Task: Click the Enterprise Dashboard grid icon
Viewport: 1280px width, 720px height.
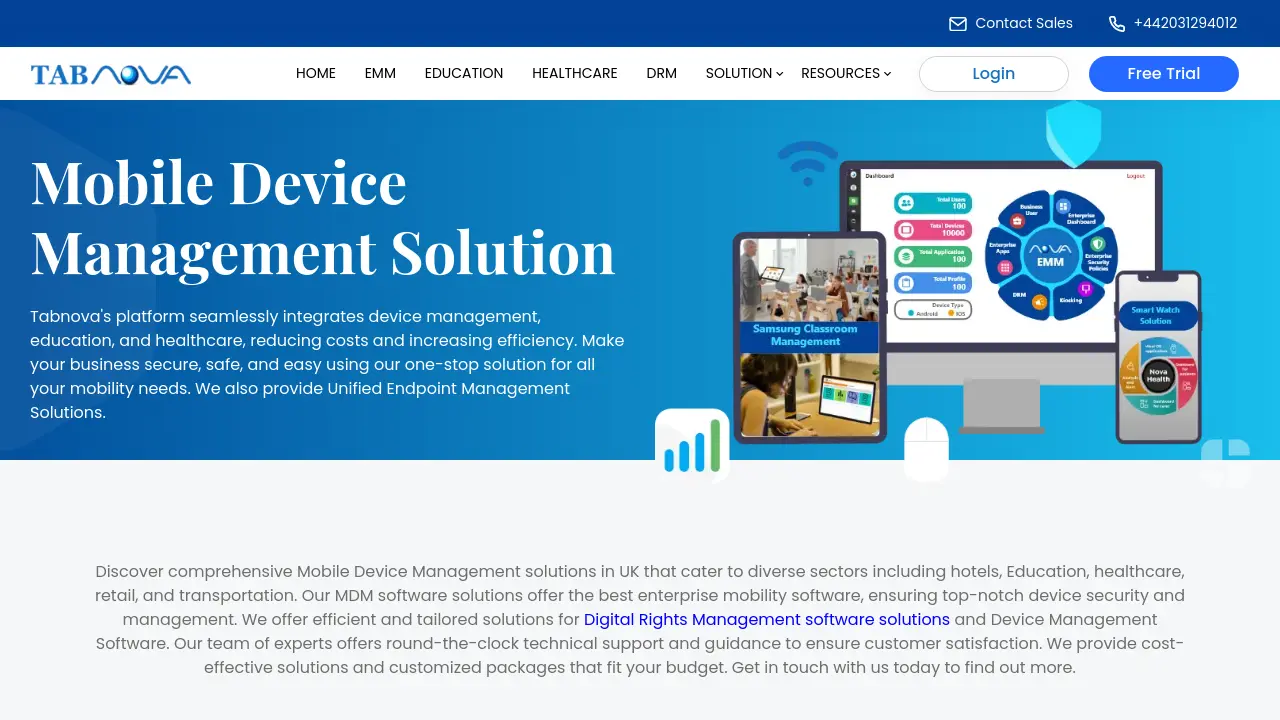Action: click(1063, 205)
